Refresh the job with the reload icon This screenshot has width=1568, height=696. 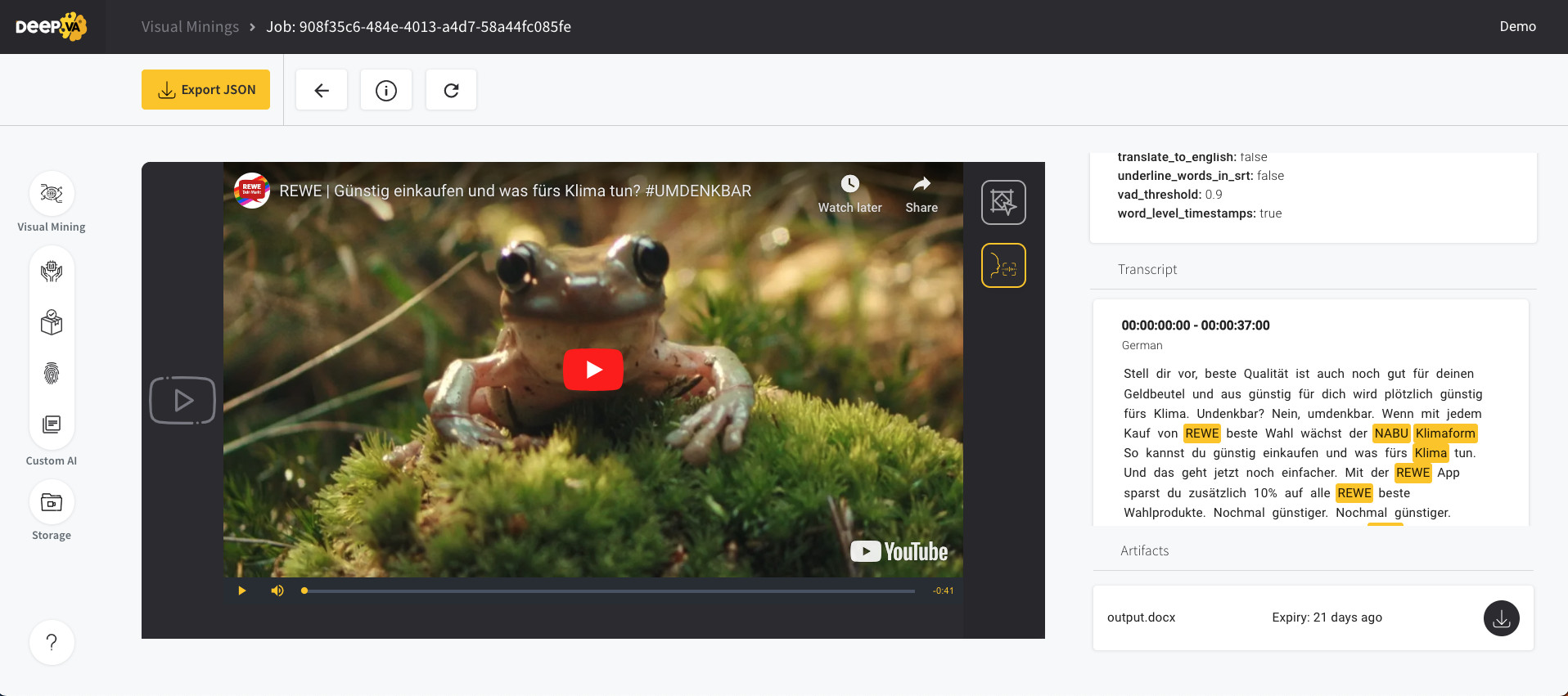451,90
